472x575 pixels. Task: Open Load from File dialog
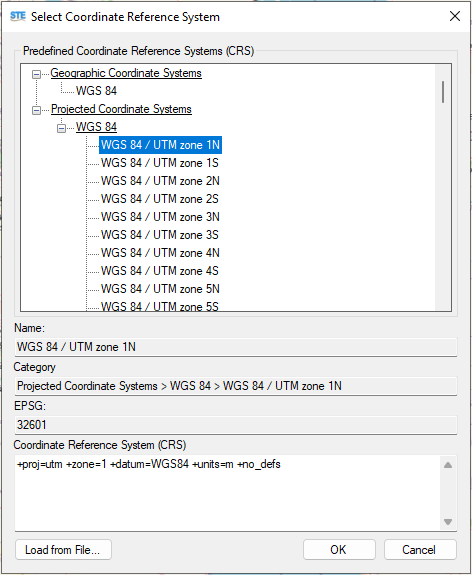click(x=63, y=549)
